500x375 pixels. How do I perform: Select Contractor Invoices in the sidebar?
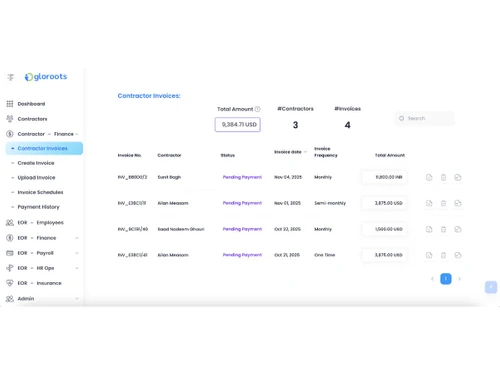(44, 148)
